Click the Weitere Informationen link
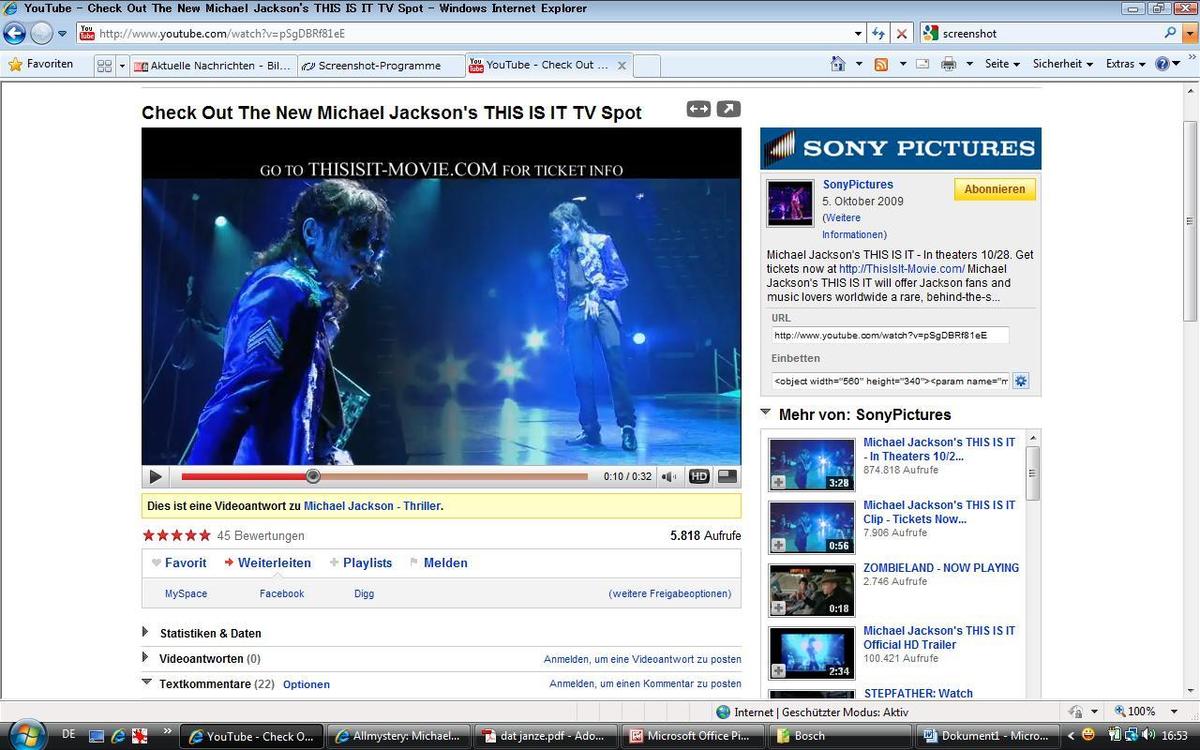Screen dimensions: 1200x750 click(854, 226)
